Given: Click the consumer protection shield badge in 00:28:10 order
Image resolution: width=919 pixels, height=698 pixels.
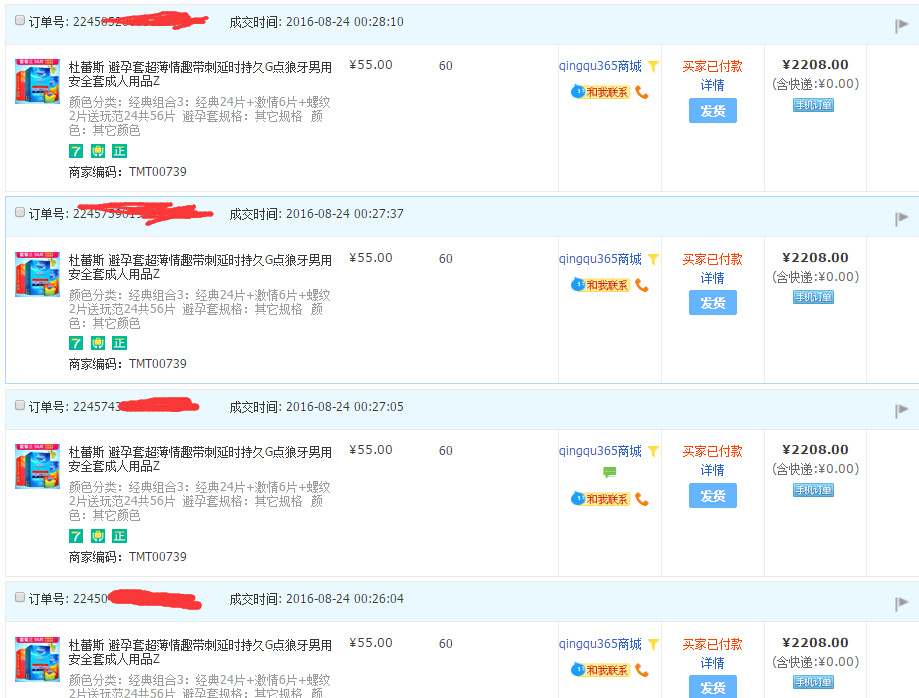Looking at the screenshot, I should [98, 151].
